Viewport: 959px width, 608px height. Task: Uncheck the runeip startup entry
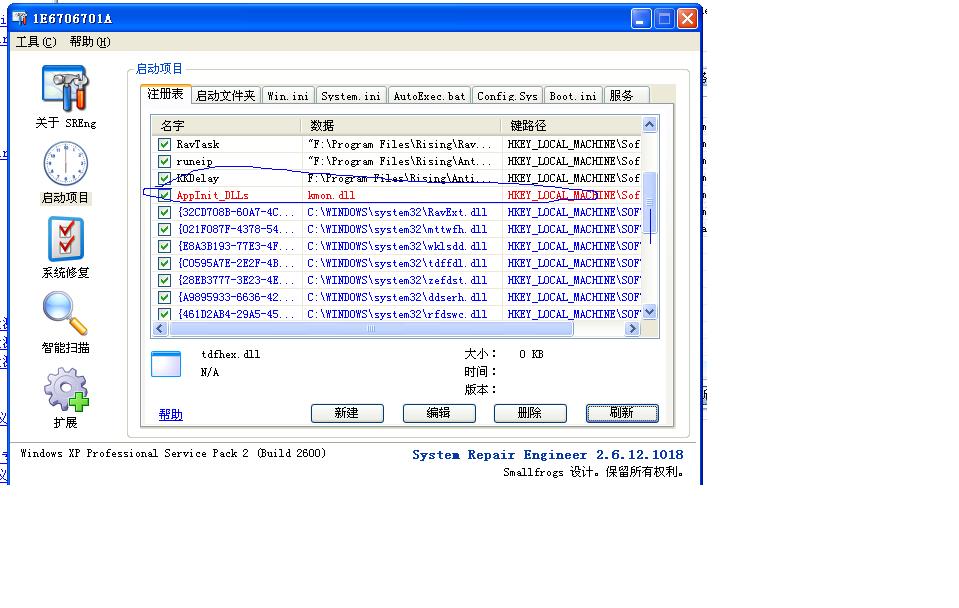[x=164, y=161]
